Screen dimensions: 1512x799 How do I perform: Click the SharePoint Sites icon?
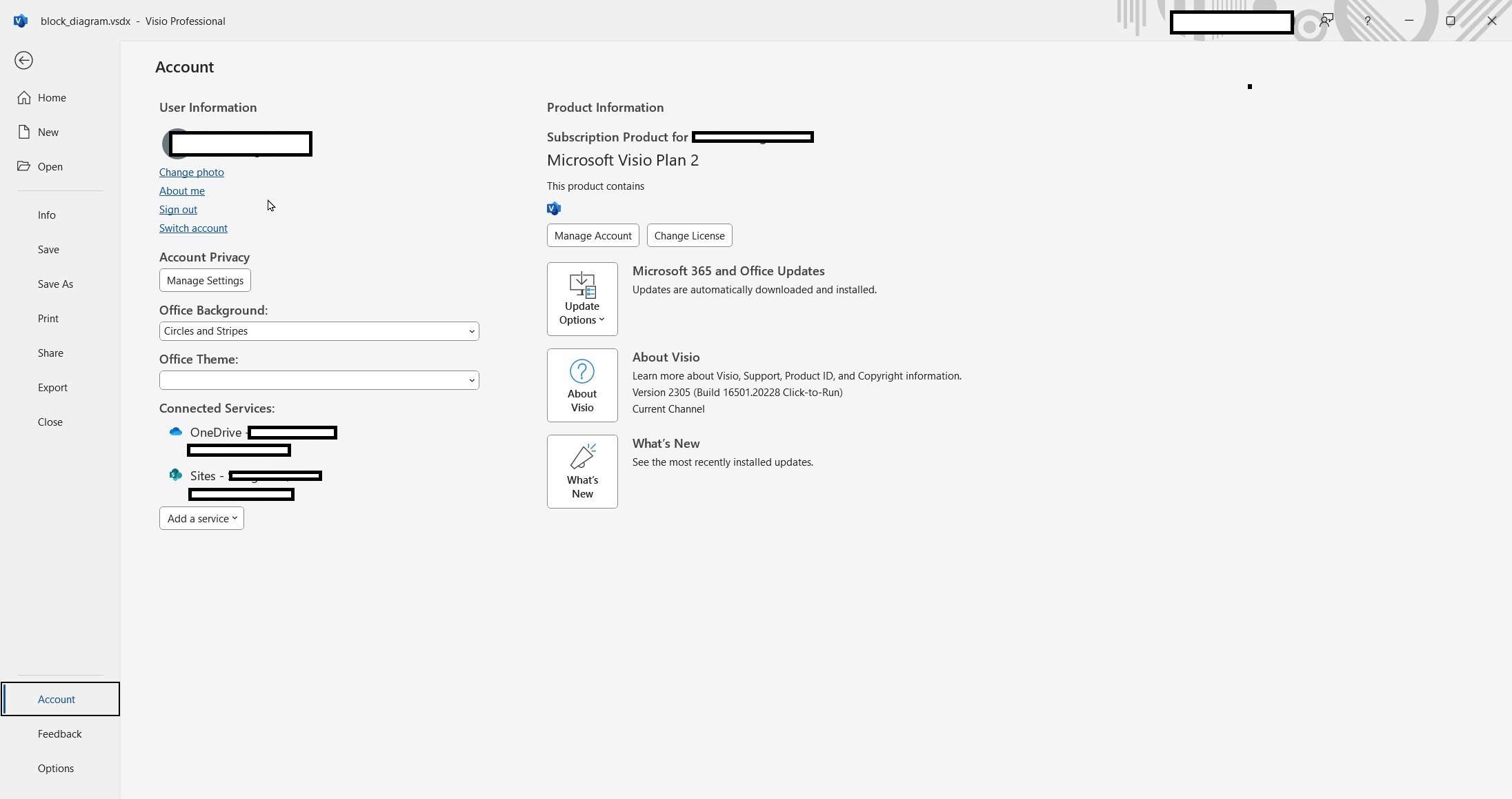pyautogui.click(x=176, y=475)
